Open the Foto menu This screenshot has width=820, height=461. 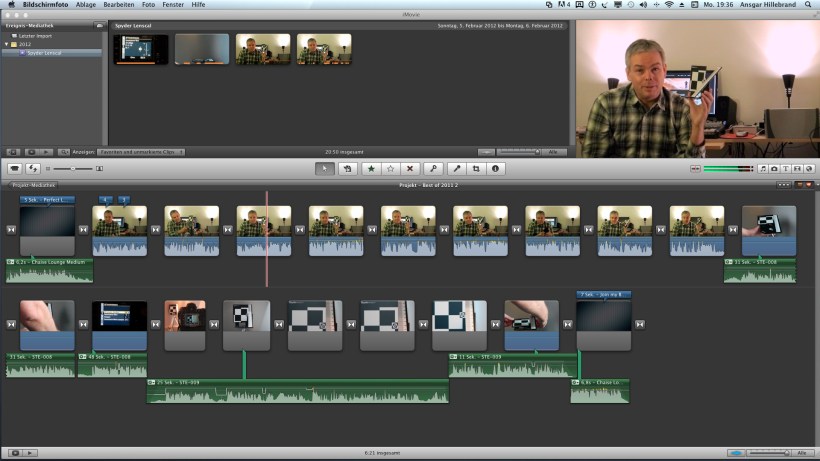(x=149, y=4)
